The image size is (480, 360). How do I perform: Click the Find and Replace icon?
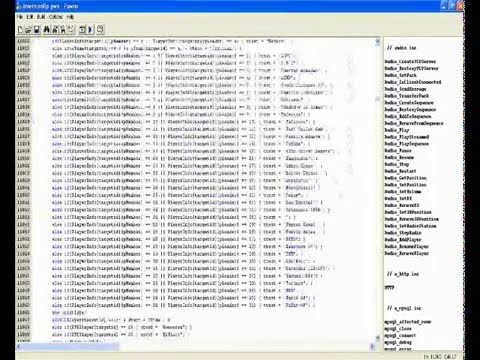[63, 30]
